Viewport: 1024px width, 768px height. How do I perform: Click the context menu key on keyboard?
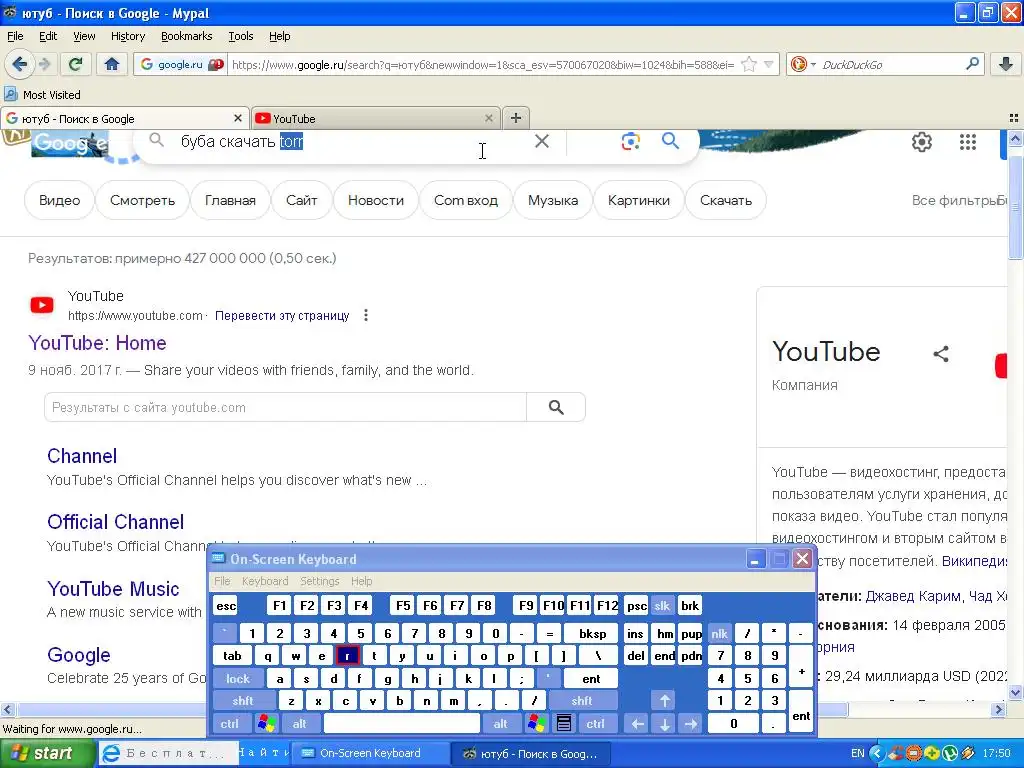pos(564,724)
